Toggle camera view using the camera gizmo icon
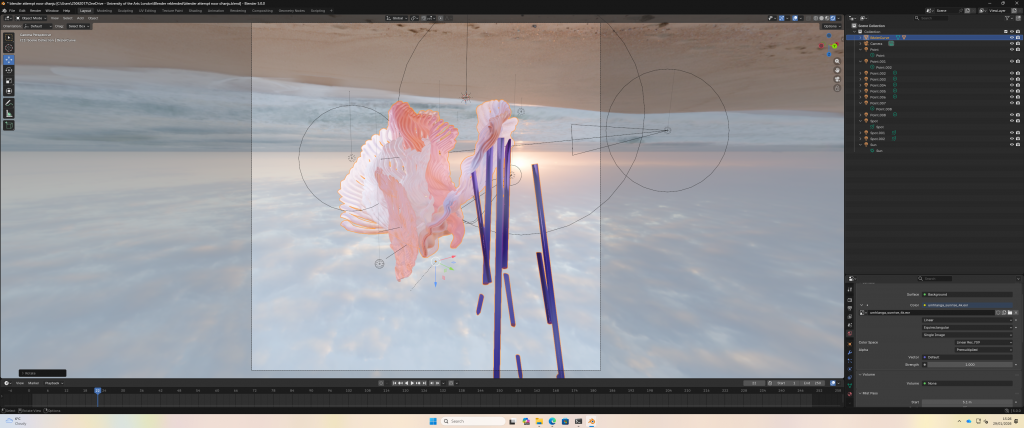 pos(838,80)
